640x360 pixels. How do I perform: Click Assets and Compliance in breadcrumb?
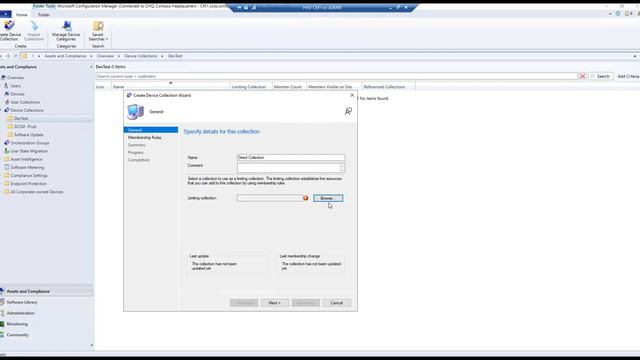click(65, 56)
